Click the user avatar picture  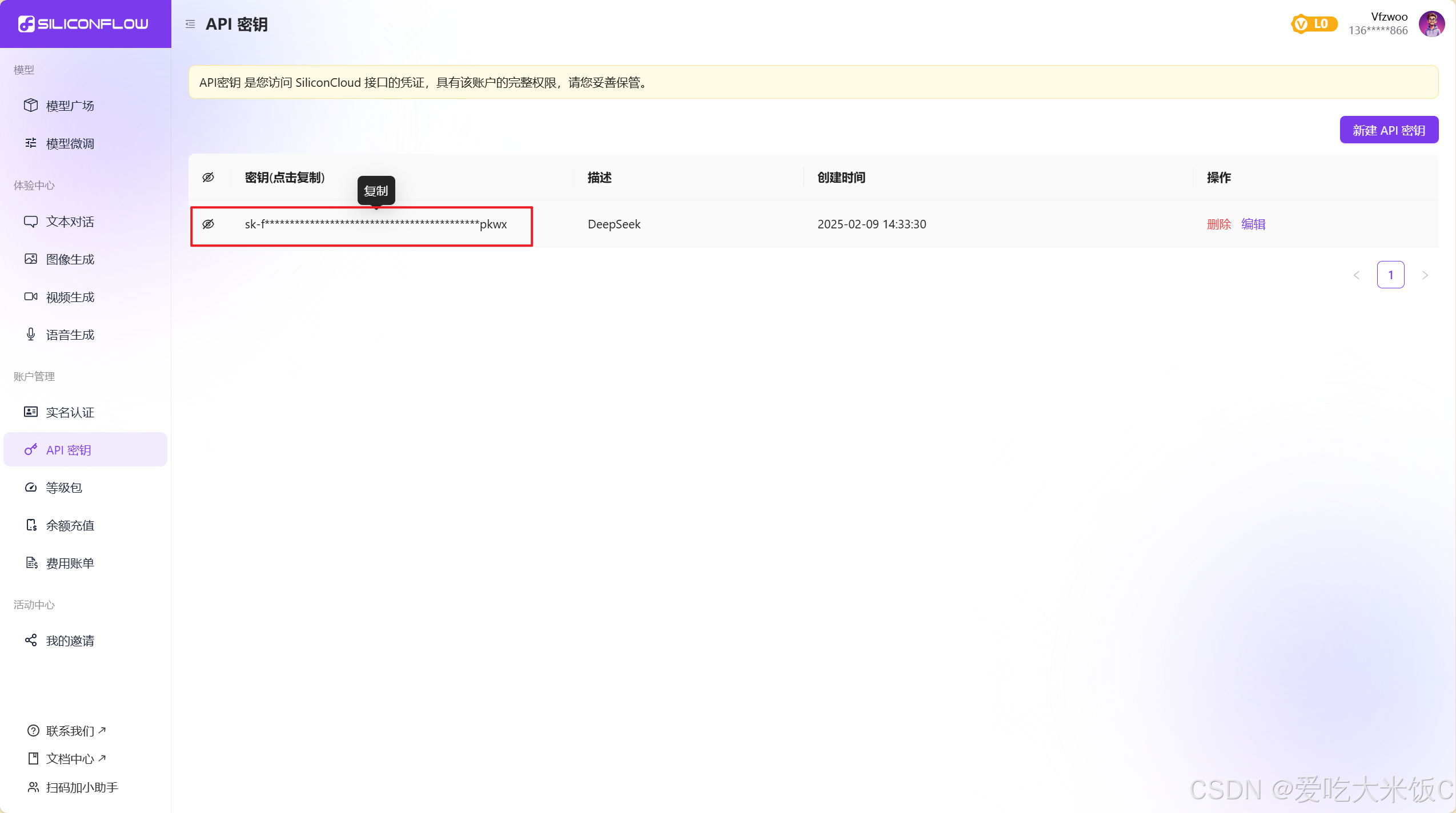(x=1431, y=24)
